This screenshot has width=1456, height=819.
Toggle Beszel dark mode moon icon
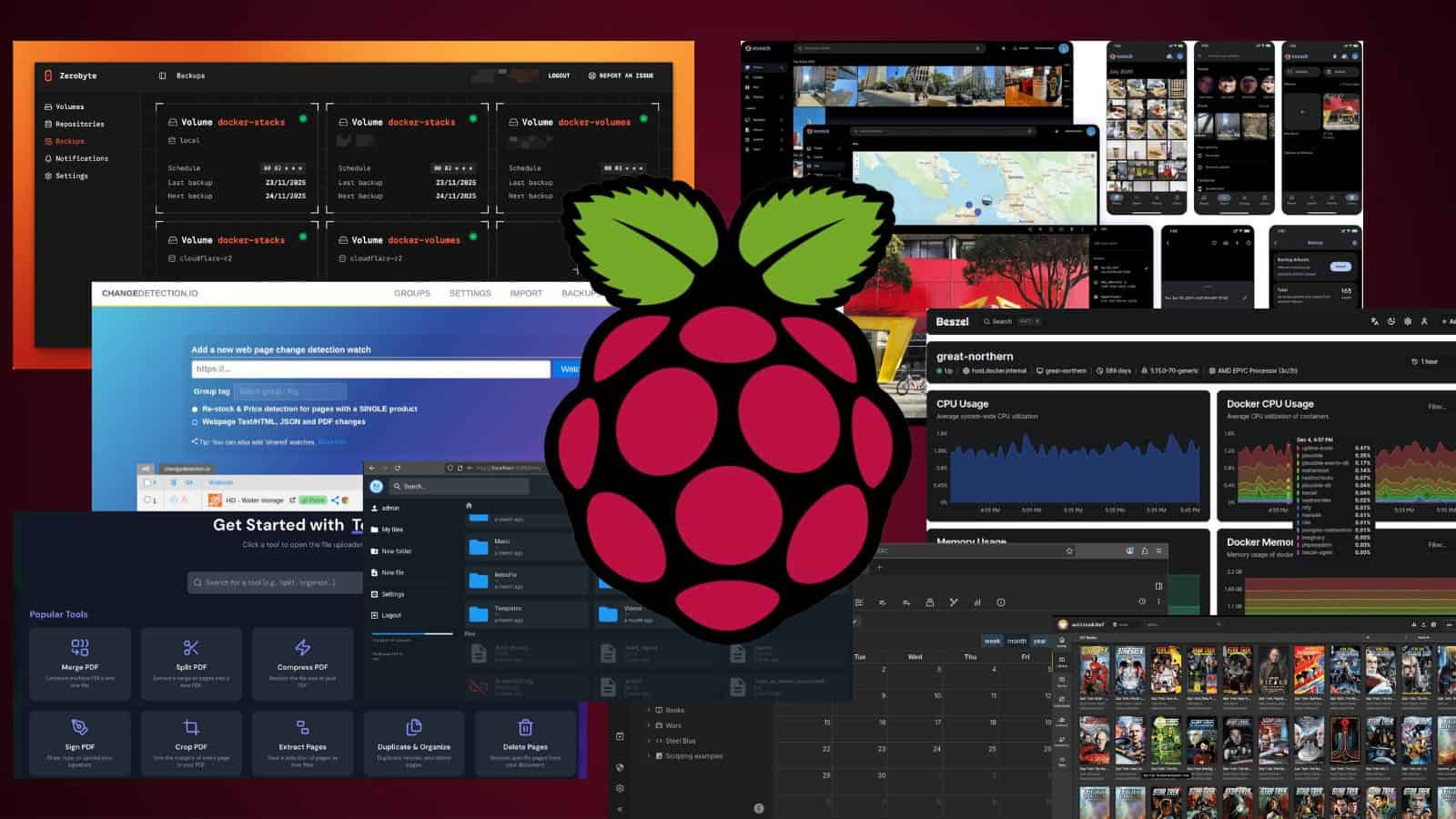point(1391,321)
